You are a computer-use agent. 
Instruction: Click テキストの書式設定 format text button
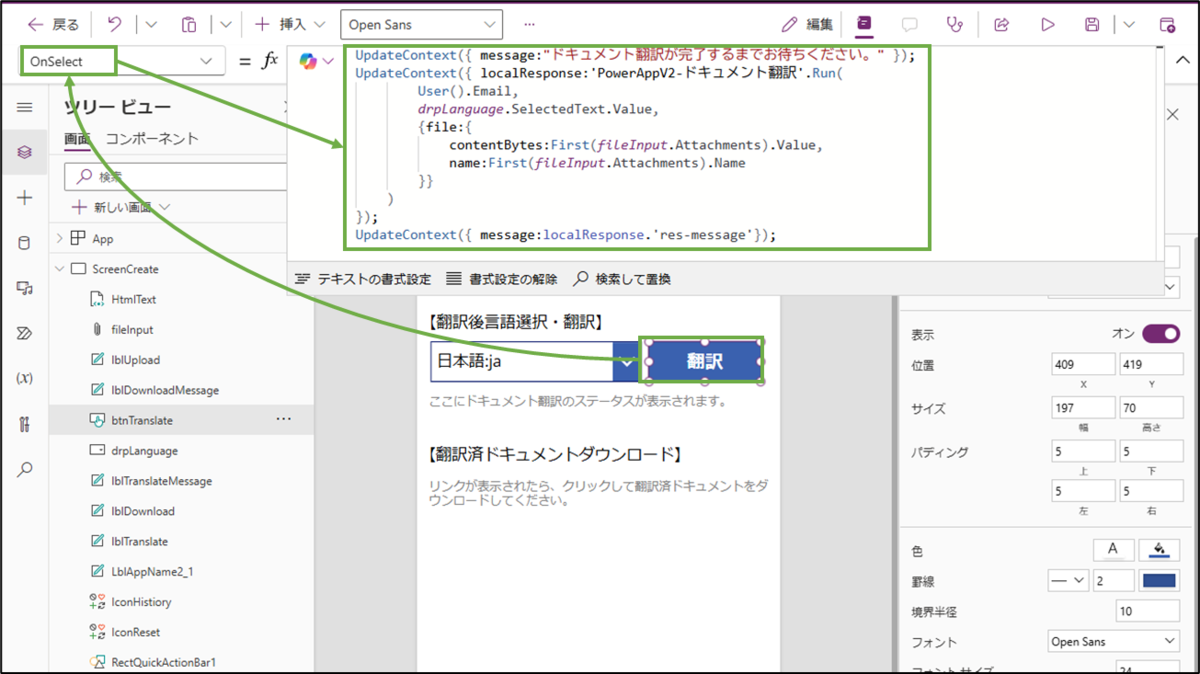pyautogui.click(x=364, y=279)
